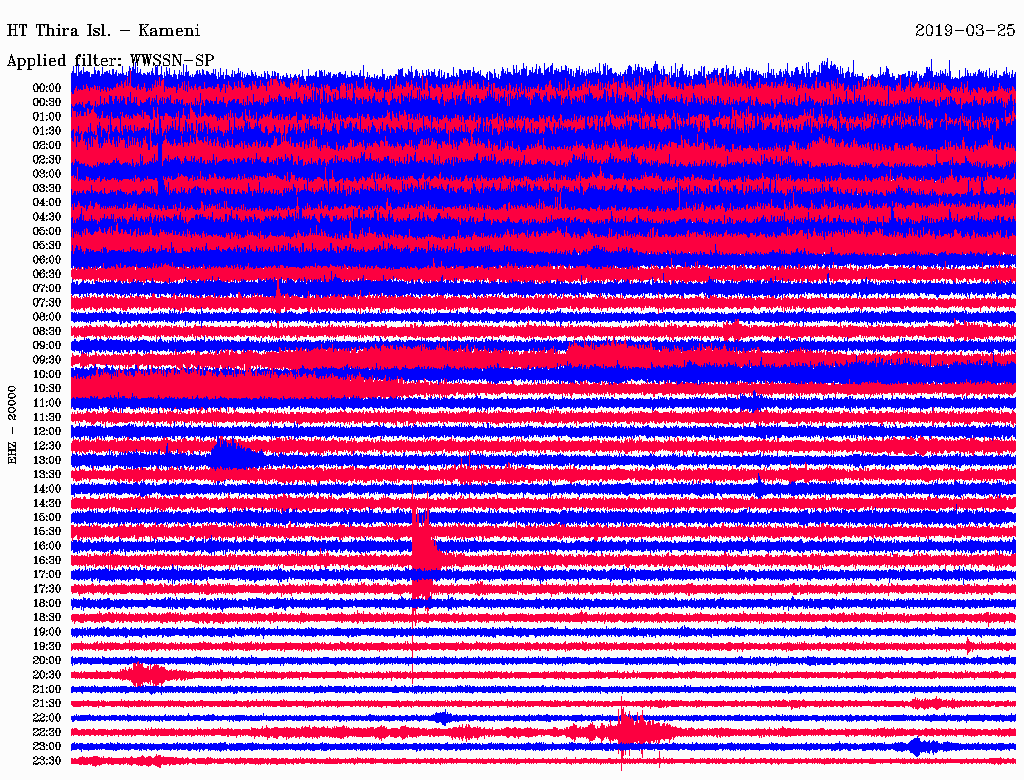Click the 00:30 time label
Image resolution: width=1024 pixels, height=780 pixels.
[x=47, y=103]
